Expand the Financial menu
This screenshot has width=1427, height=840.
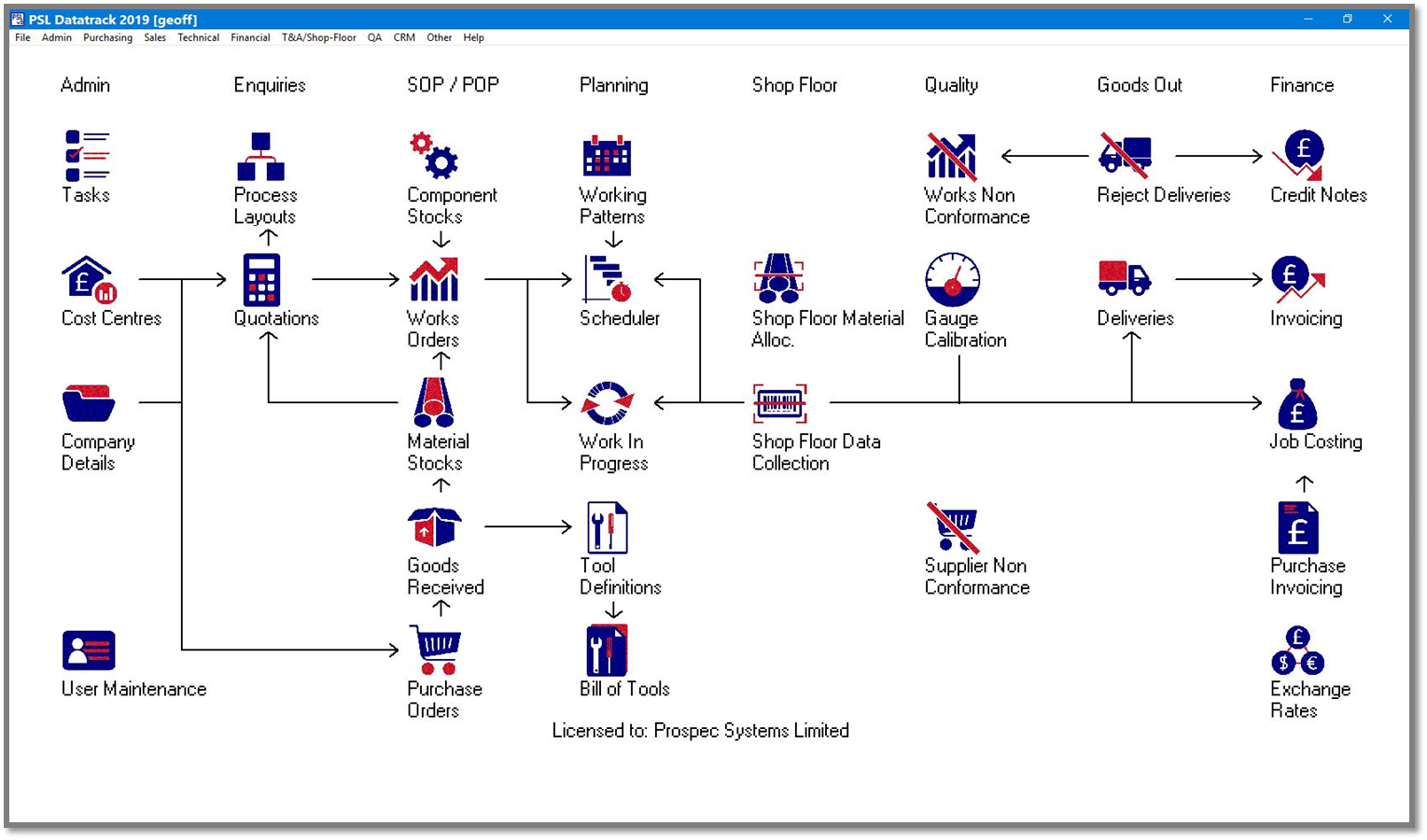[x=250, y=38]
